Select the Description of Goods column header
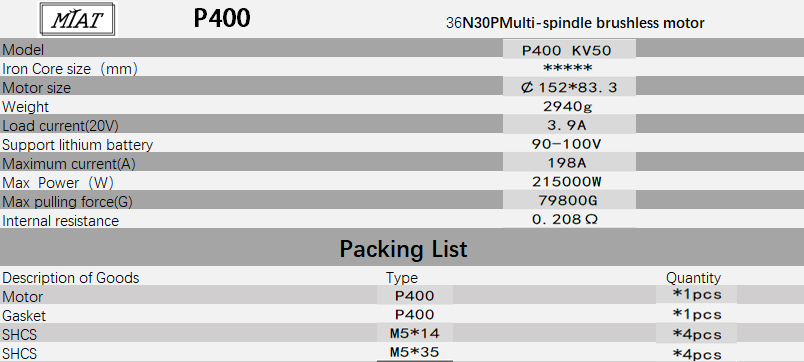Image resolution: width=804 pixels, height=362 pixels. 71,278
